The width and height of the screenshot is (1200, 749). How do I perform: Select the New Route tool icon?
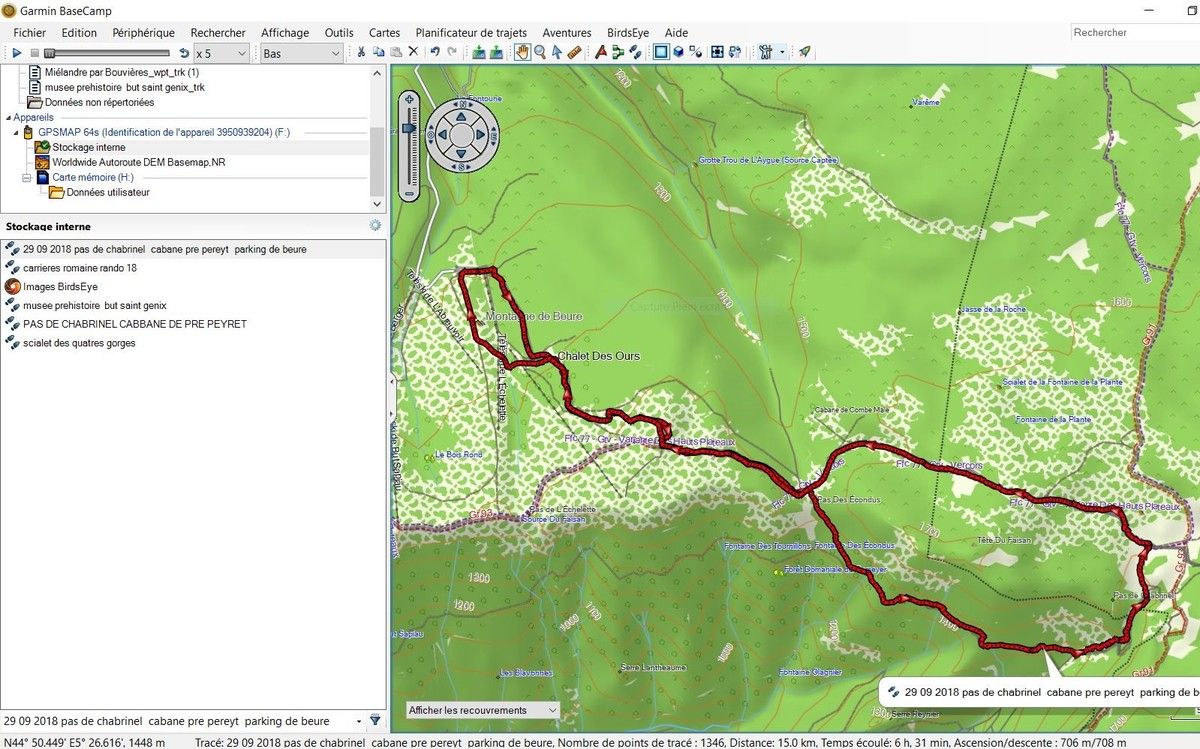pos(601,53)
